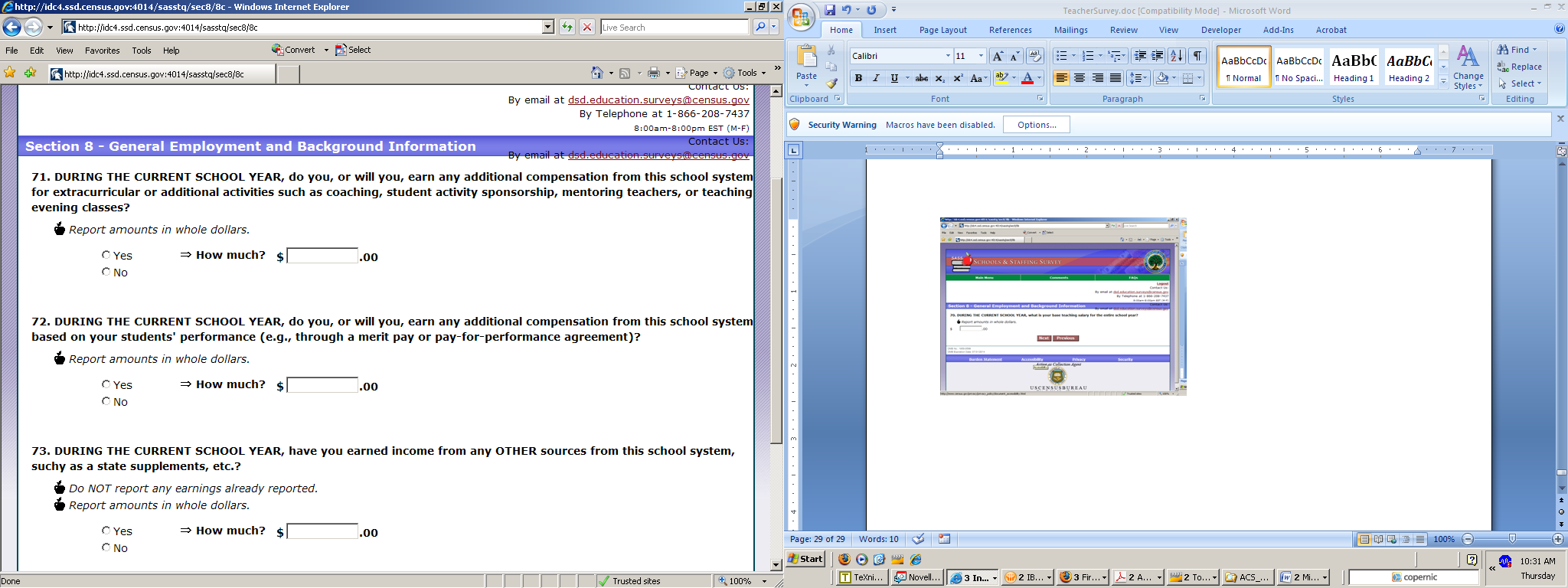Image resolution: width=1568 pixels, height=588 pixels.
Task: Switch to the Insert ribbon tab
Action: point(885,30)
